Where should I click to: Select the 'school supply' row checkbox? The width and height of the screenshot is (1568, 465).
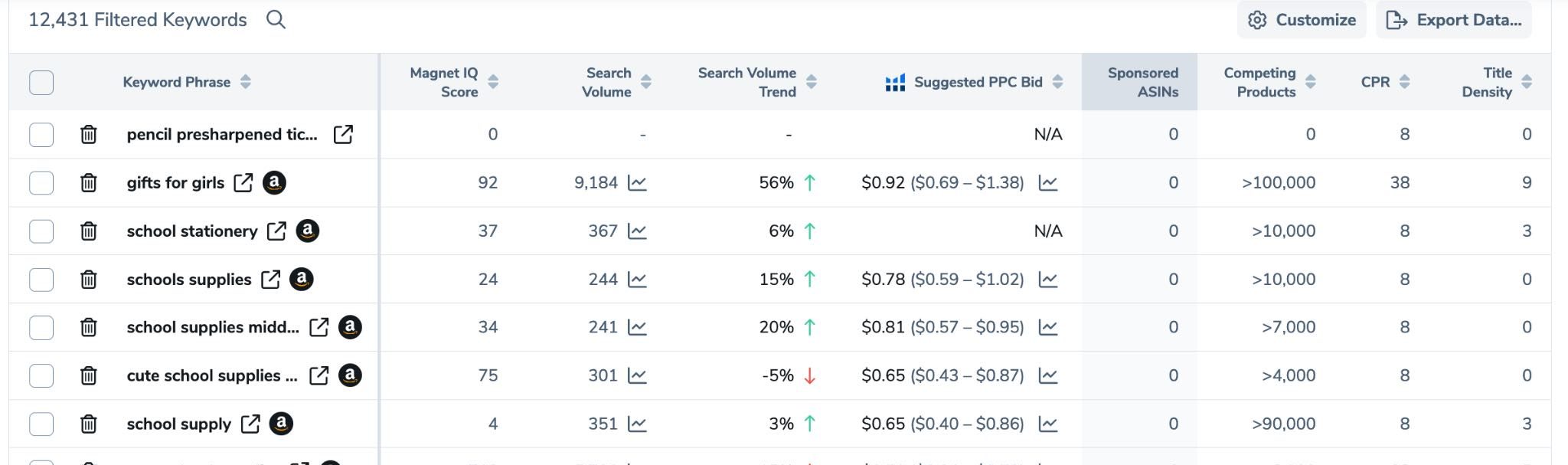click(x=41, y=424)
